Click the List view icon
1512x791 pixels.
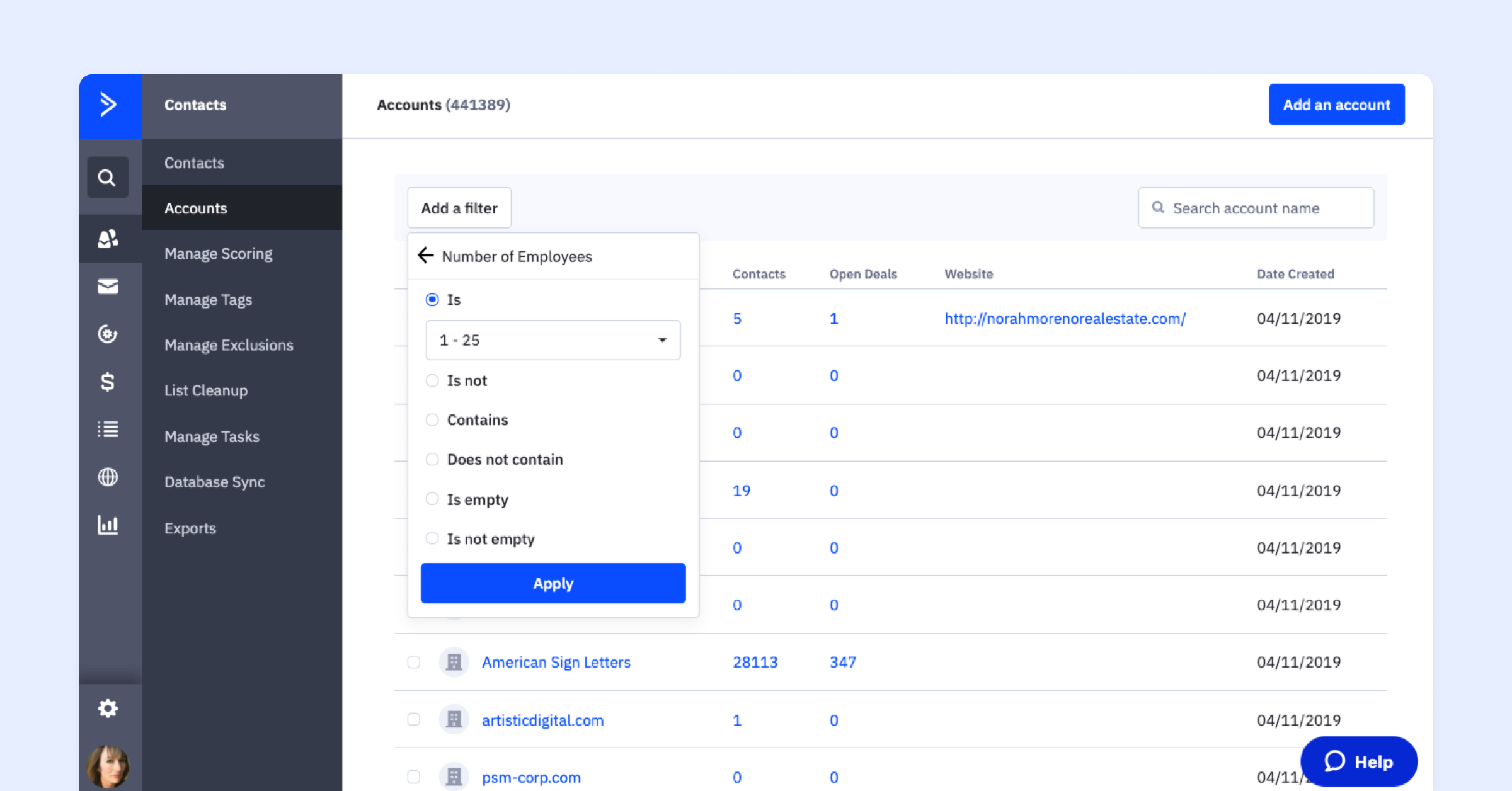click(x=107, y=429)
